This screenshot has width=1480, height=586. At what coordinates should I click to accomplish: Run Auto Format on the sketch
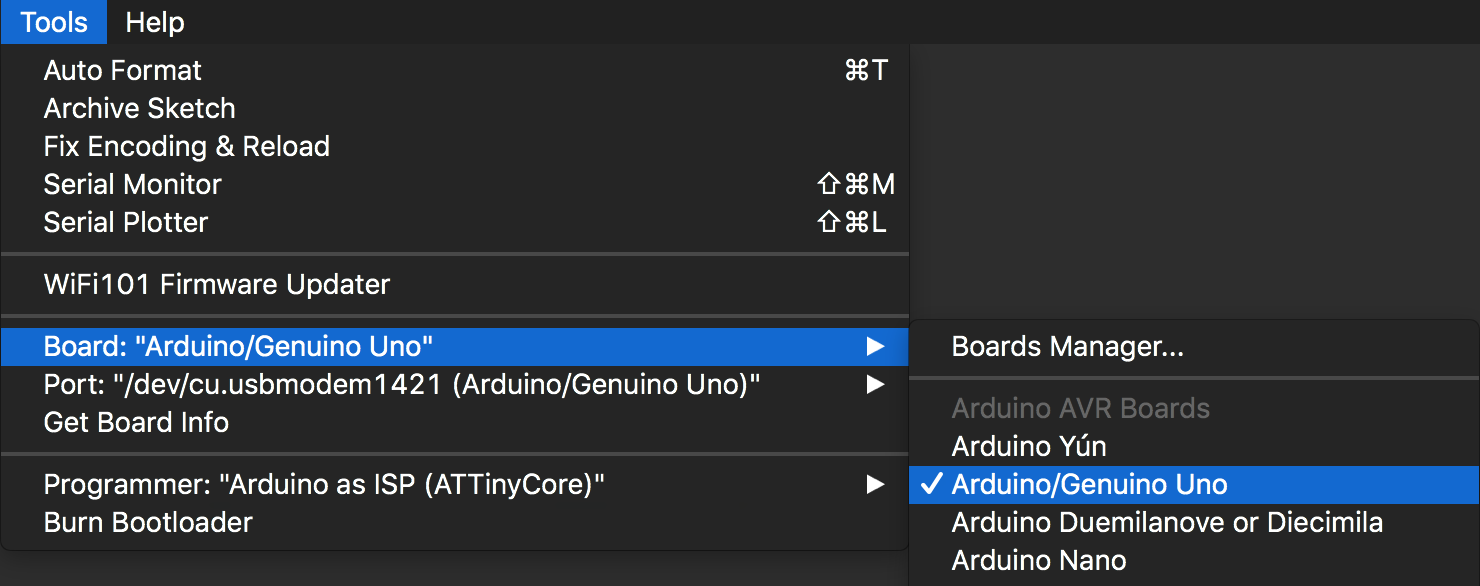[123, 71]
